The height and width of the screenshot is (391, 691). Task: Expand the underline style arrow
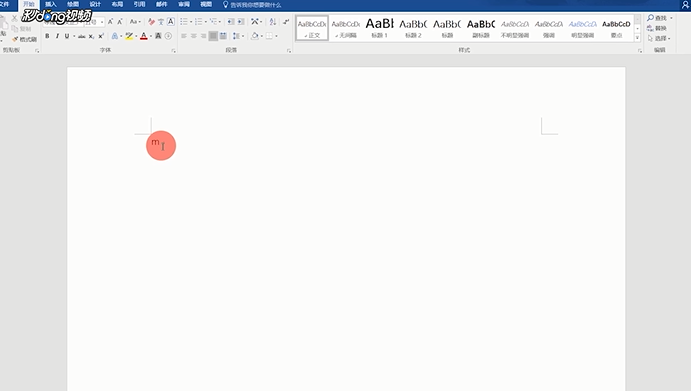[74, 36]
